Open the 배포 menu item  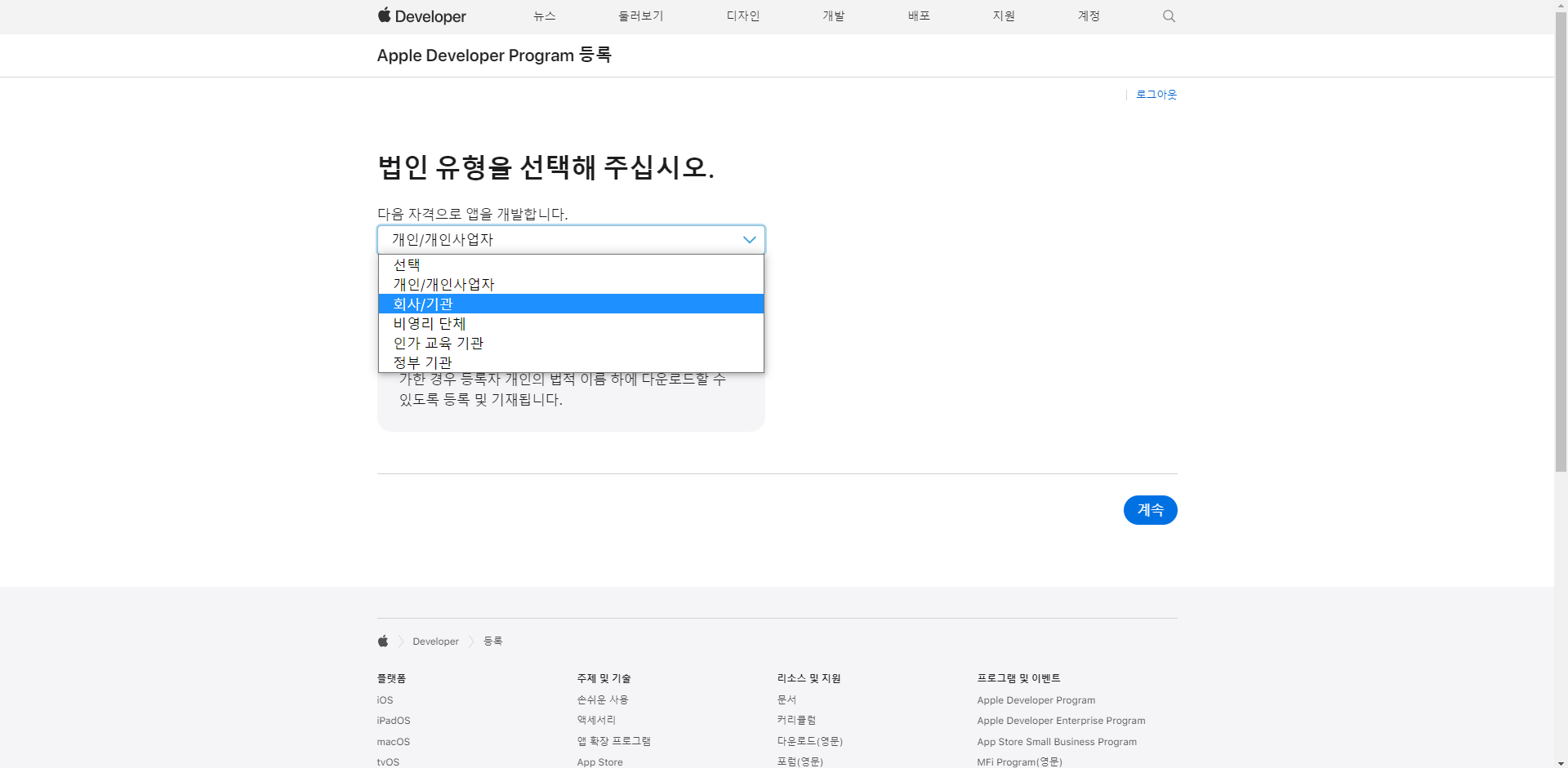click(x=920, y=16)
